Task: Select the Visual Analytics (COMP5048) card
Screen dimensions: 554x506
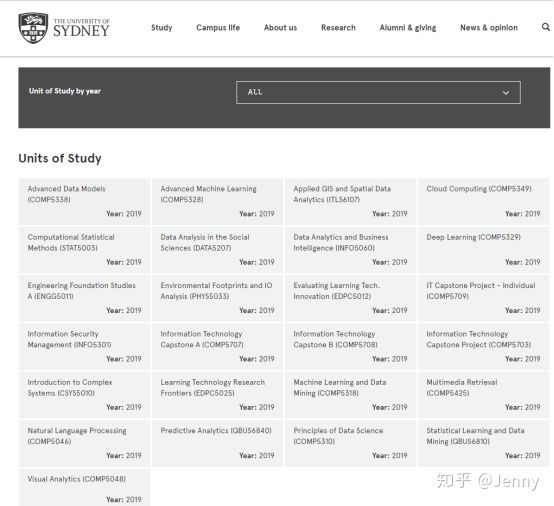Action: (84, 487)
